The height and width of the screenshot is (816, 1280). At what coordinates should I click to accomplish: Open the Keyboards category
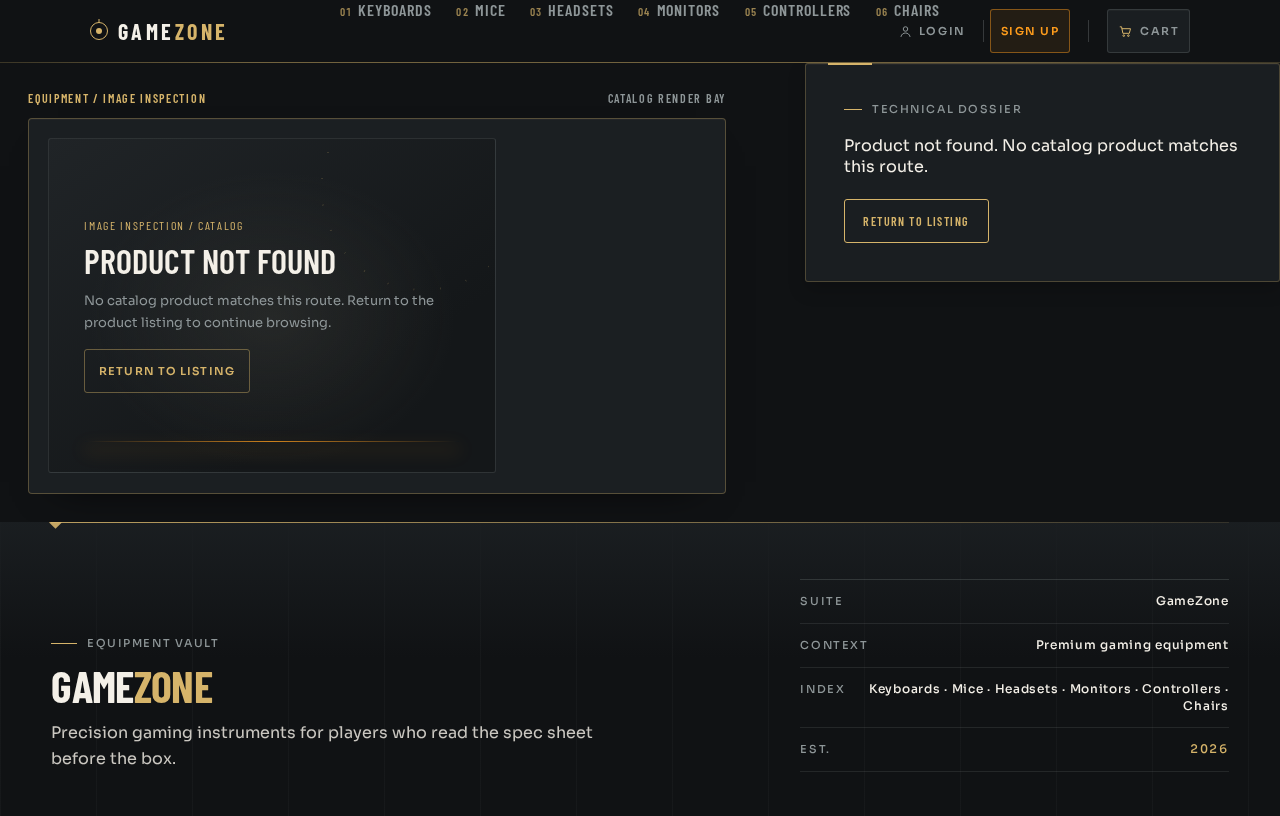point(386,11)
